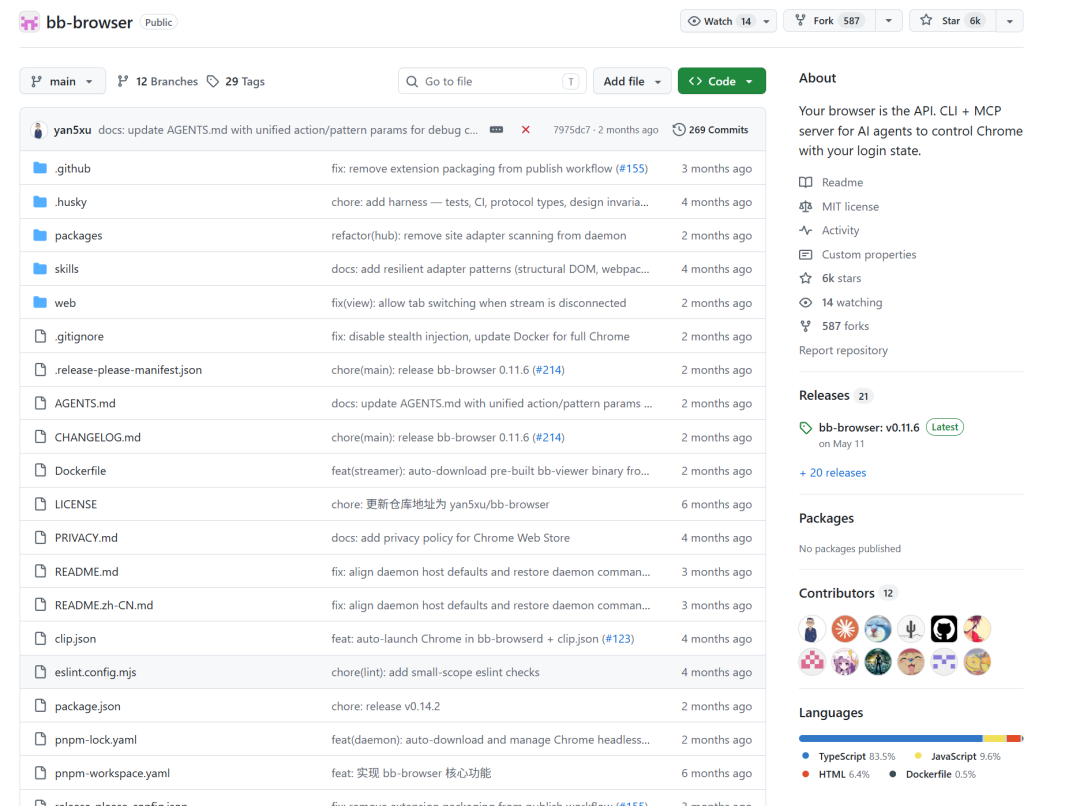Click the Contributors heading link
Viewport: 1080px width, 806px height.
837,593
